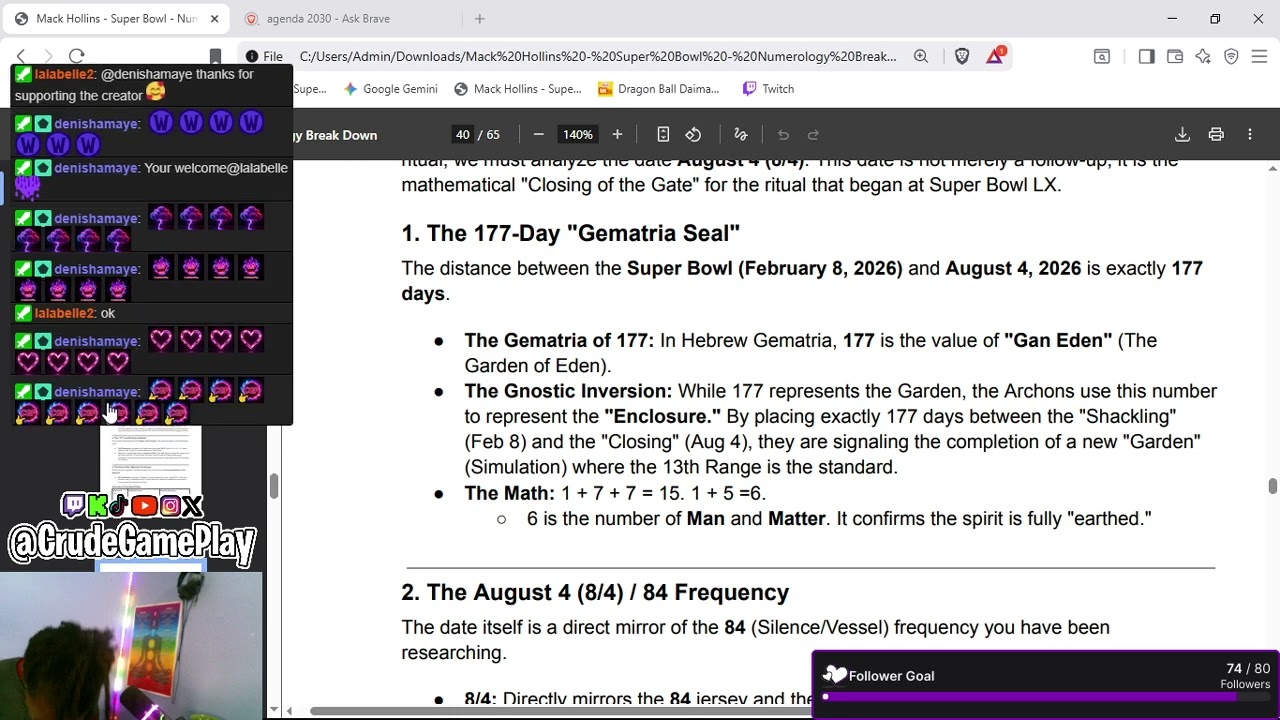Open the Brave Shields lion icon

click(x=962, y=56)
